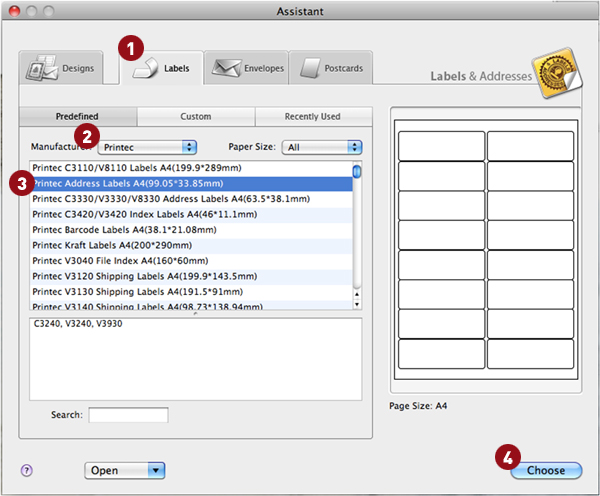The height and width of the screenshot is (496, 600).
Task: Select Printec C3110/V8110 Labels A4 row
Action: tap(191, 168)
